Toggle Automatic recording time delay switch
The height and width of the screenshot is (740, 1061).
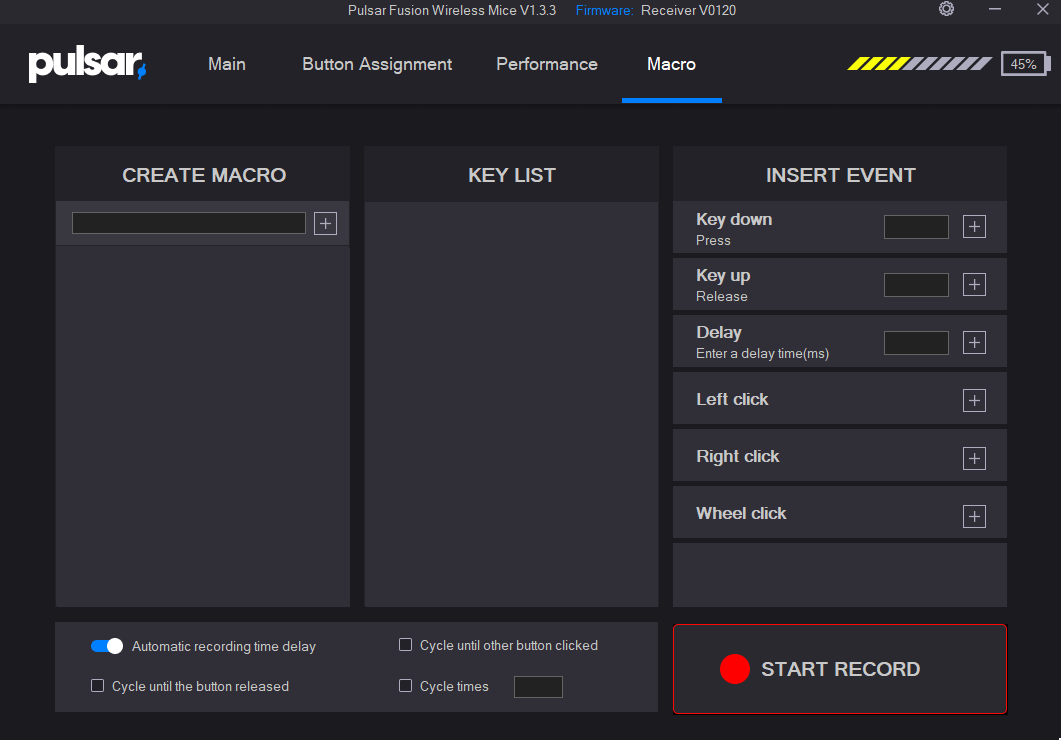(x=107, y=646)
